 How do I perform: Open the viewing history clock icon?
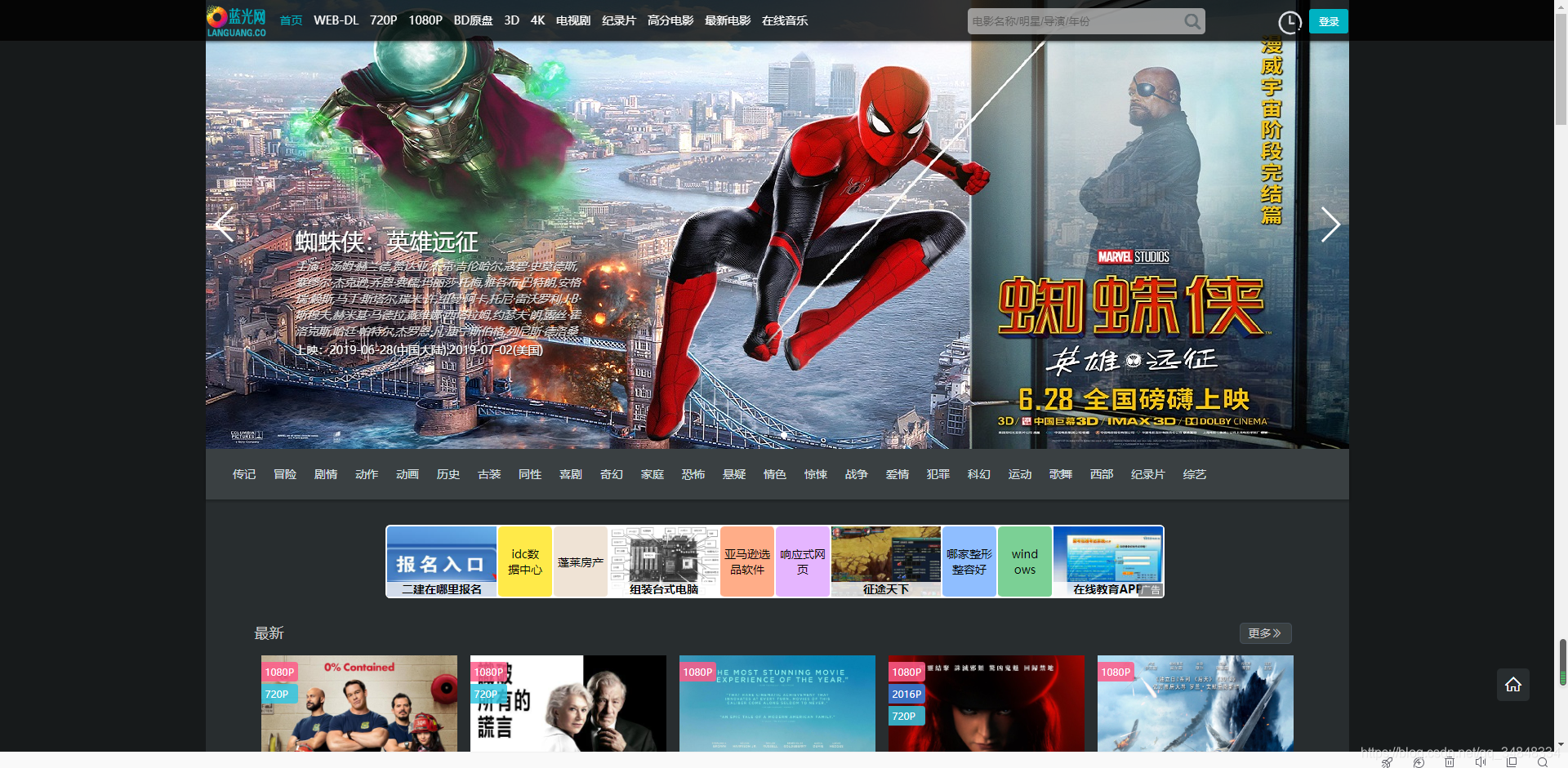coord(1290,22)
